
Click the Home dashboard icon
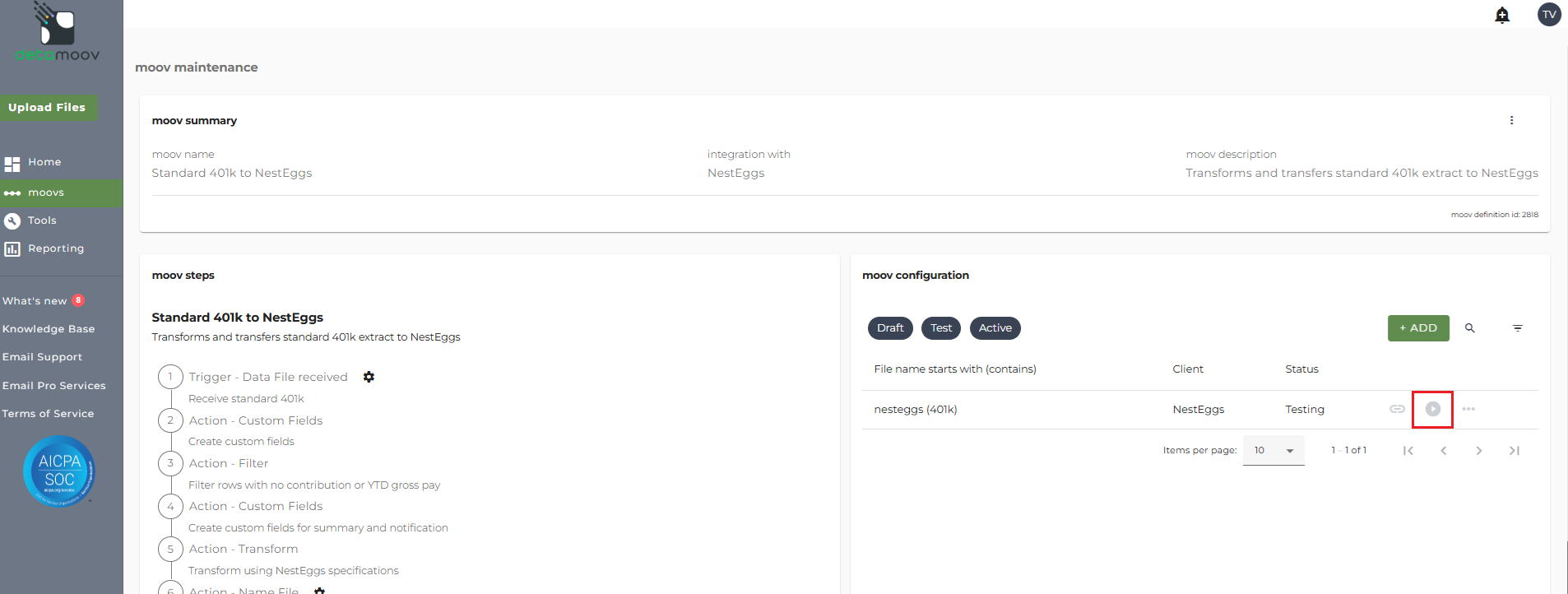pyautogui.click(x=12, y=163)
